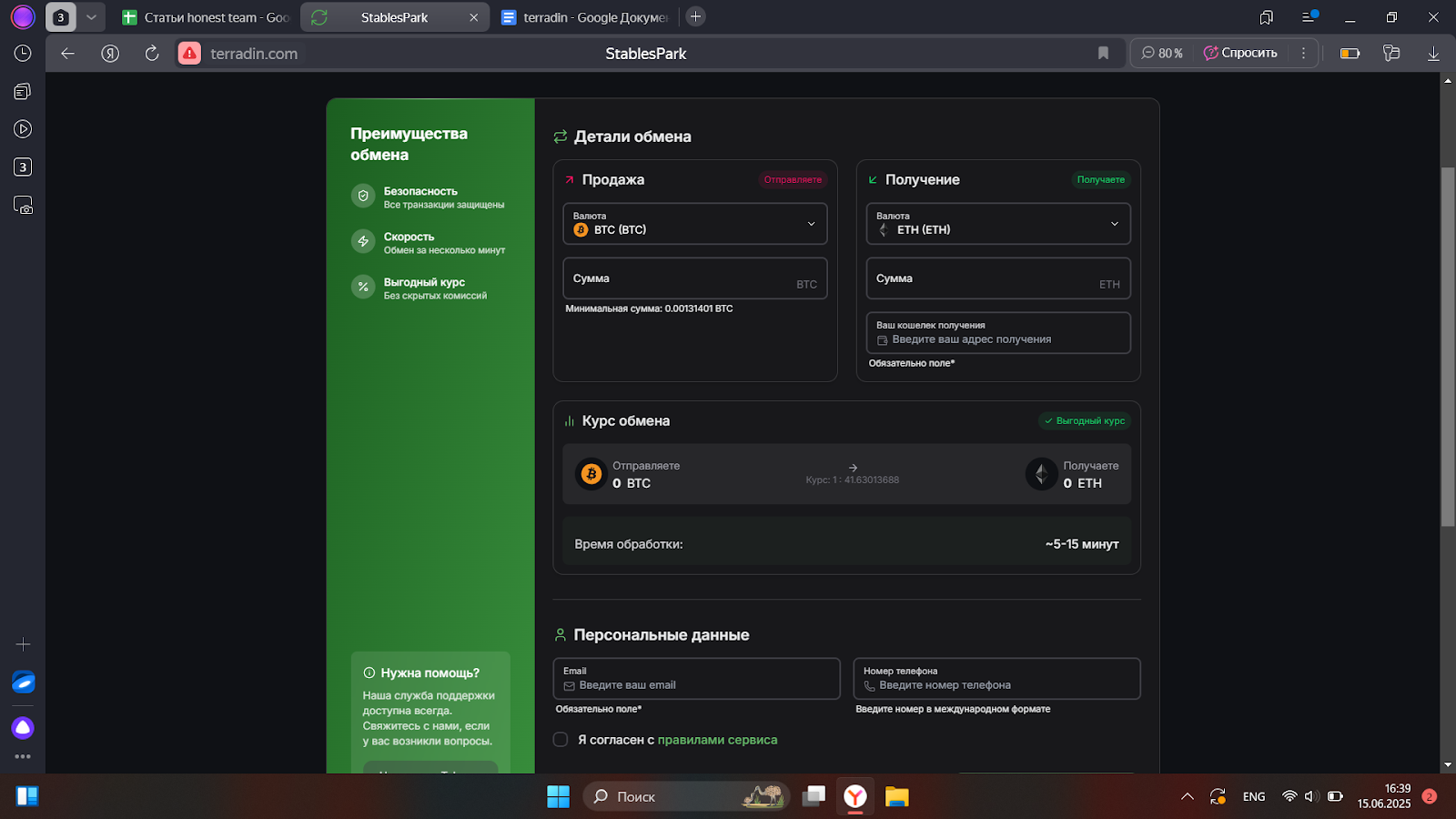This screenshot has height=819, width=1456.
Task: Open the notification badge showing 2
Action: (x=1429, y=796)
